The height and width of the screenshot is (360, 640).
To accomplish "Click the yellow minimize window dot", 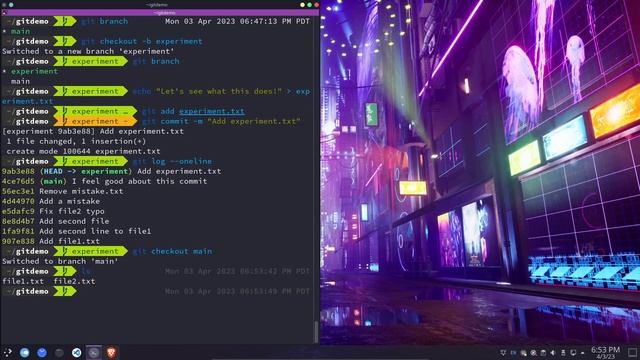I will tap(302, 5).
